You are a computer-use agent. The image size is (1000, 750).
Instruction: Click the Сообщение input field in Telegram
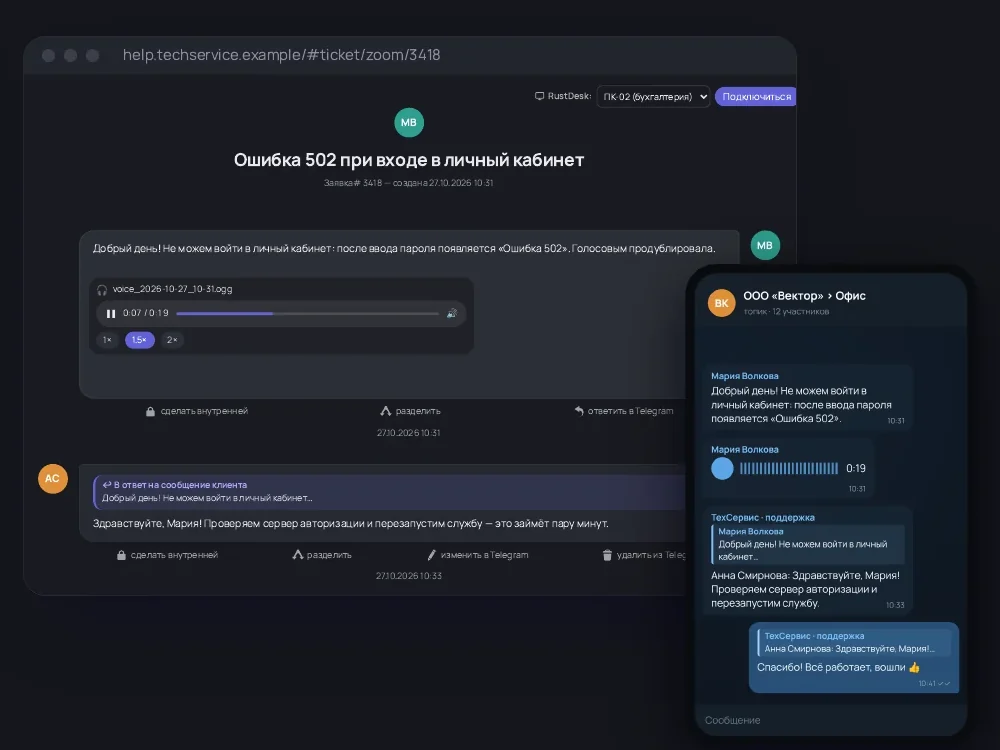point(831,720)
